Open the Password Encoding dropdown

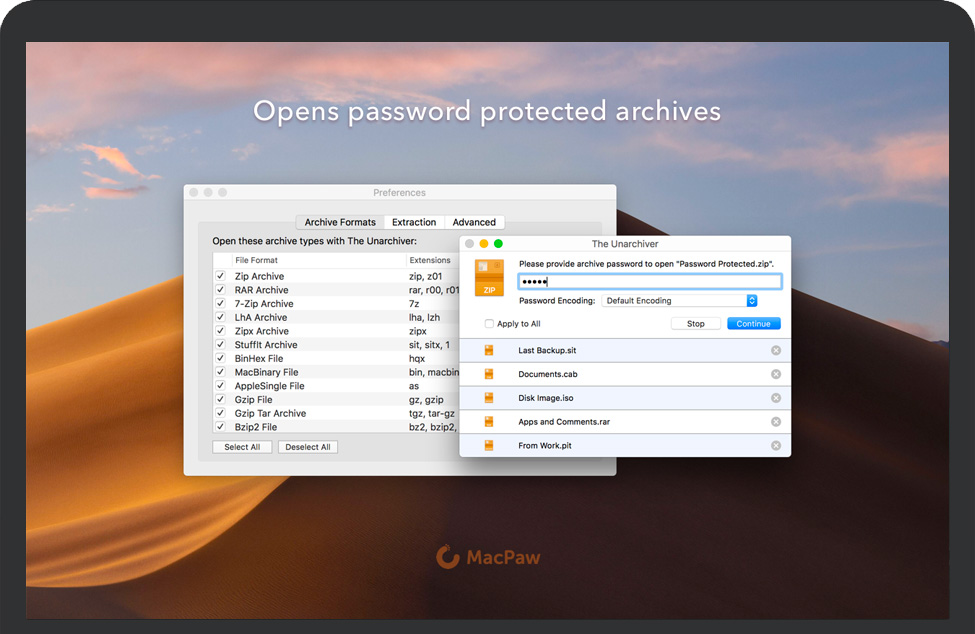point(680,301)
